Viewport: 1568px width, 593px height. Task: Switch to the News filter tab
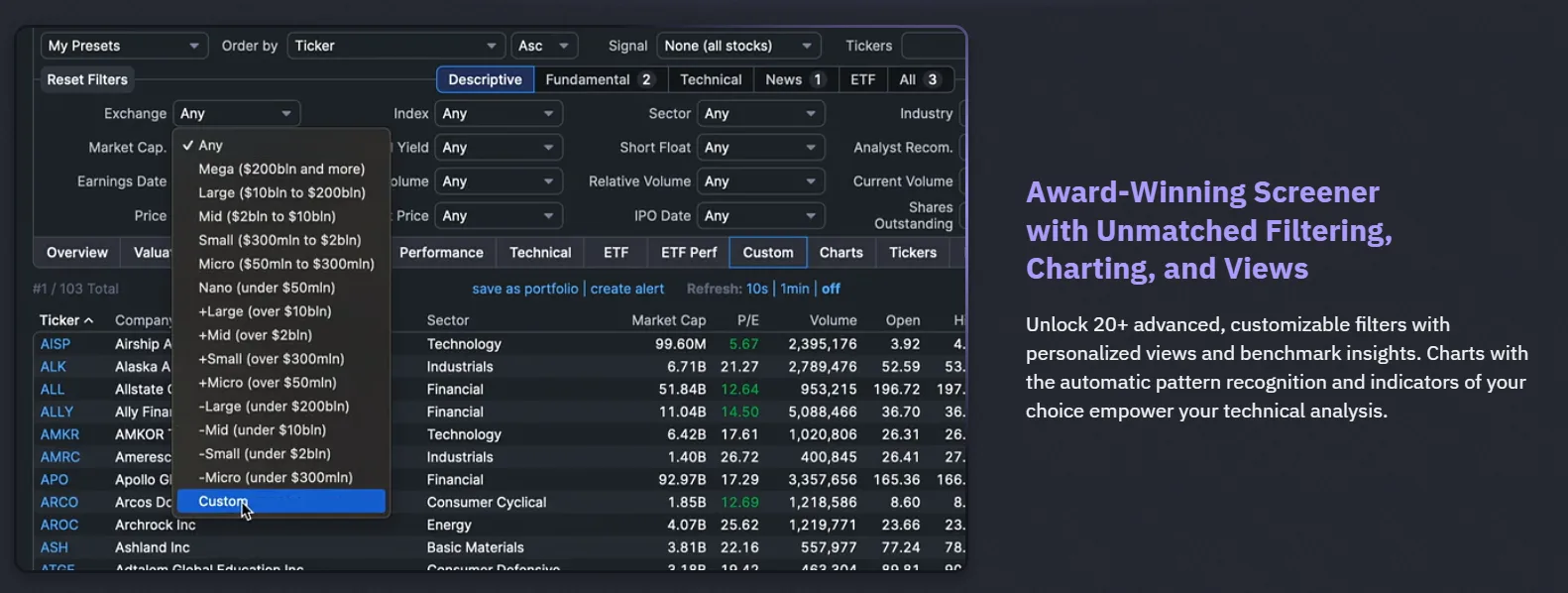point(795,79)
